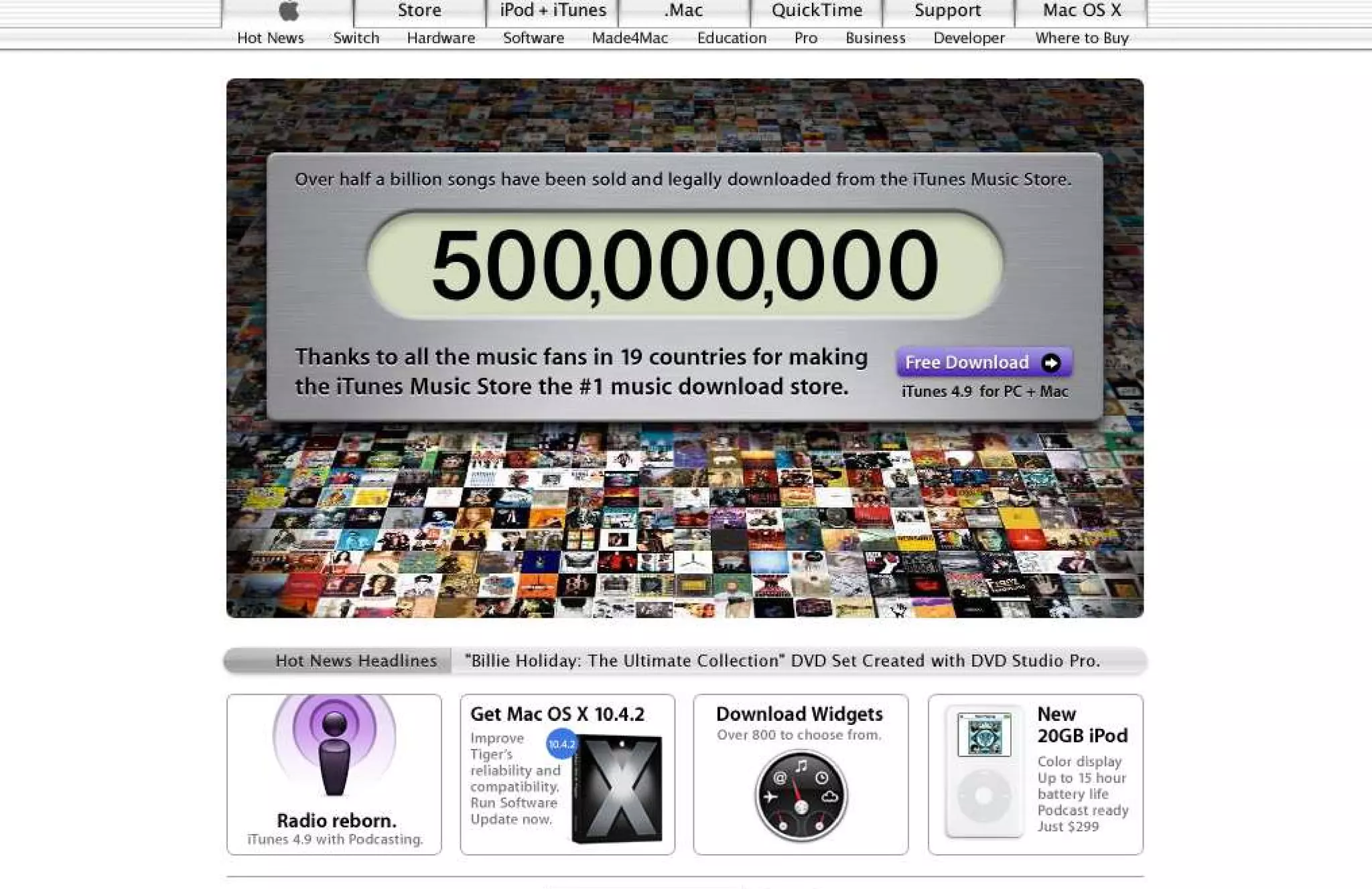Click iTunes 4.9 with Podcasting caption
This screenshot has height=889, width=1372.
(335, 839)
